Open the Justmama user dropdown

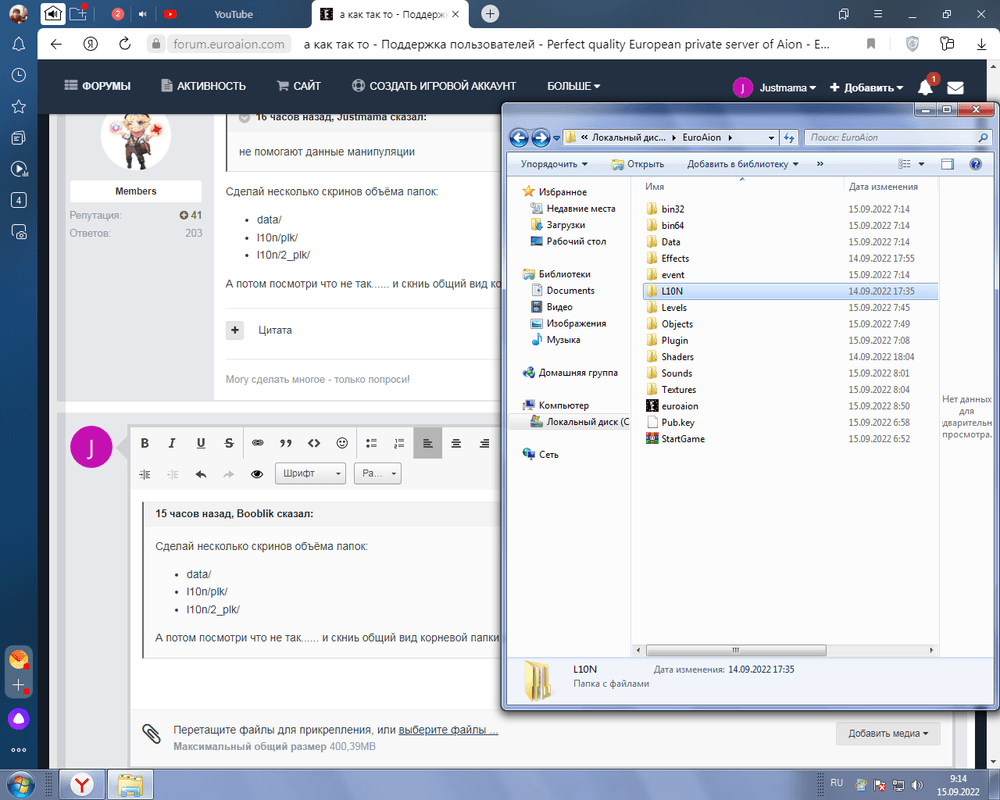(775, 87)
